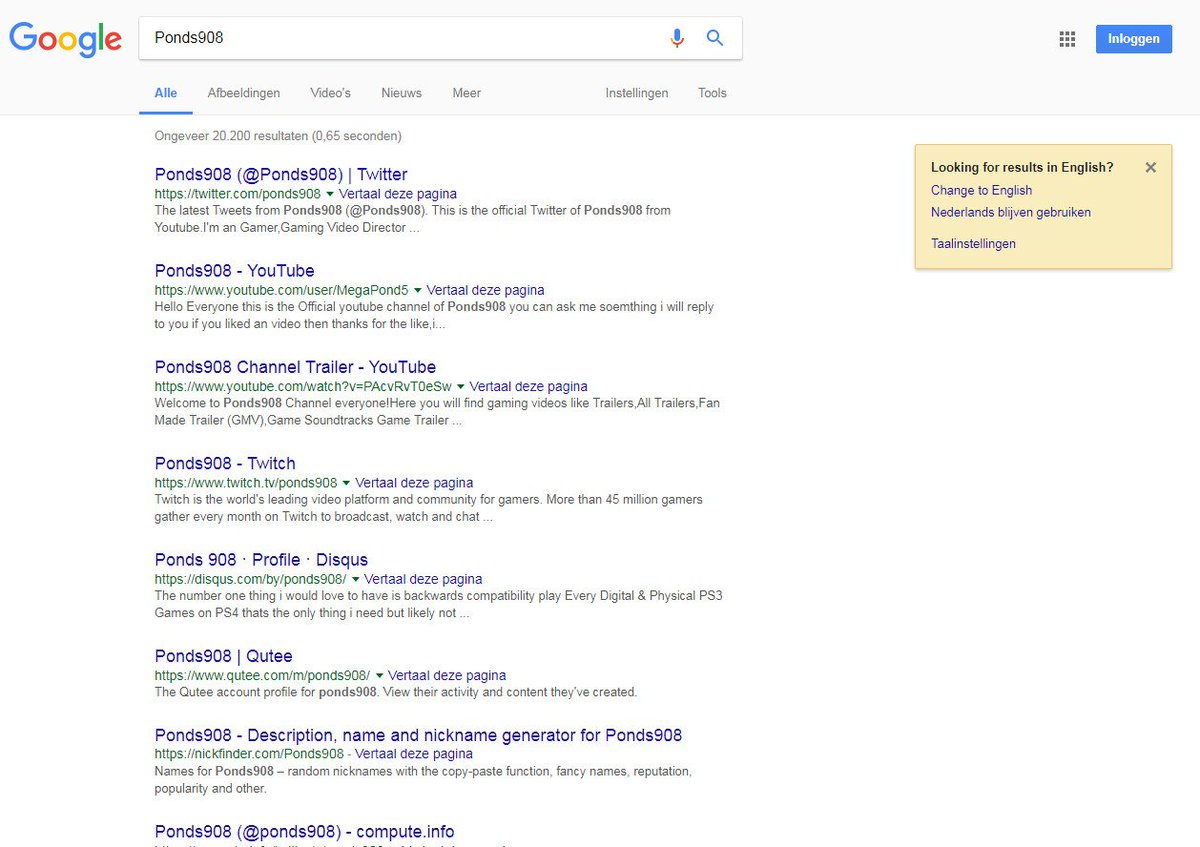The image size is (1200, 847).
Task: Expand arrow beside qutee.com URL
Action: tap(379, 676)
